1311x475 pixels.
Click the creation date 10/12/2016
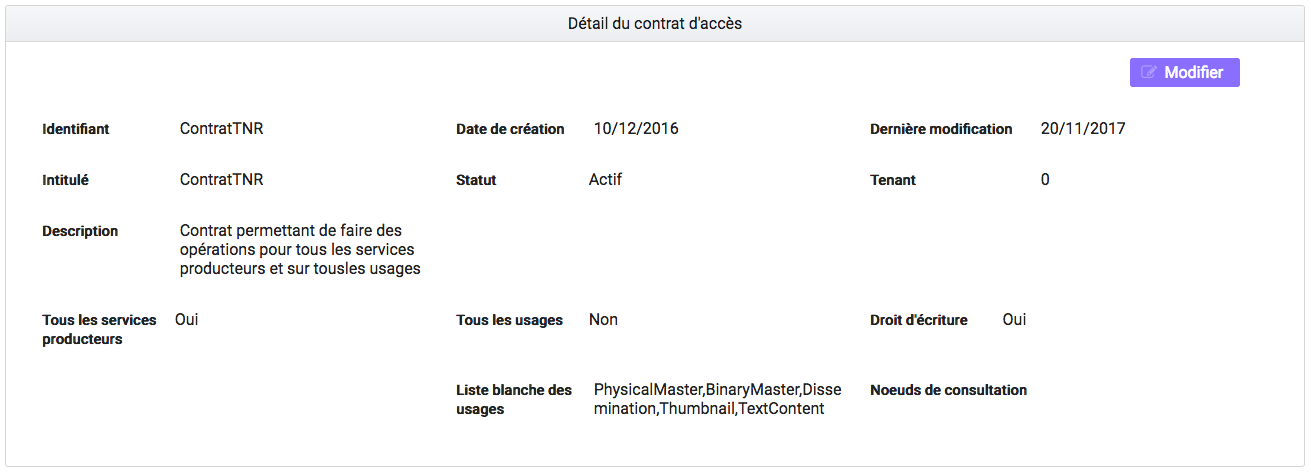pyautogui.click(x=636, y=129)
